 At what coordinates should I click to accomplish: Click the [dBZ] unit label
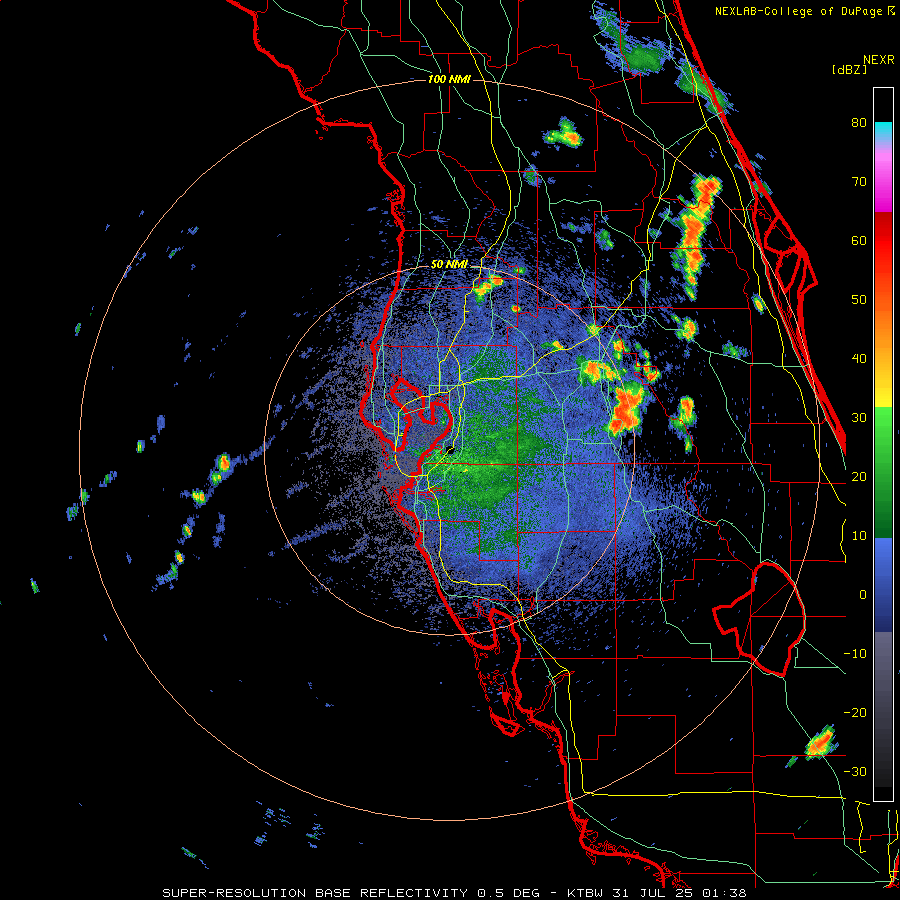(x=849, y=69)
